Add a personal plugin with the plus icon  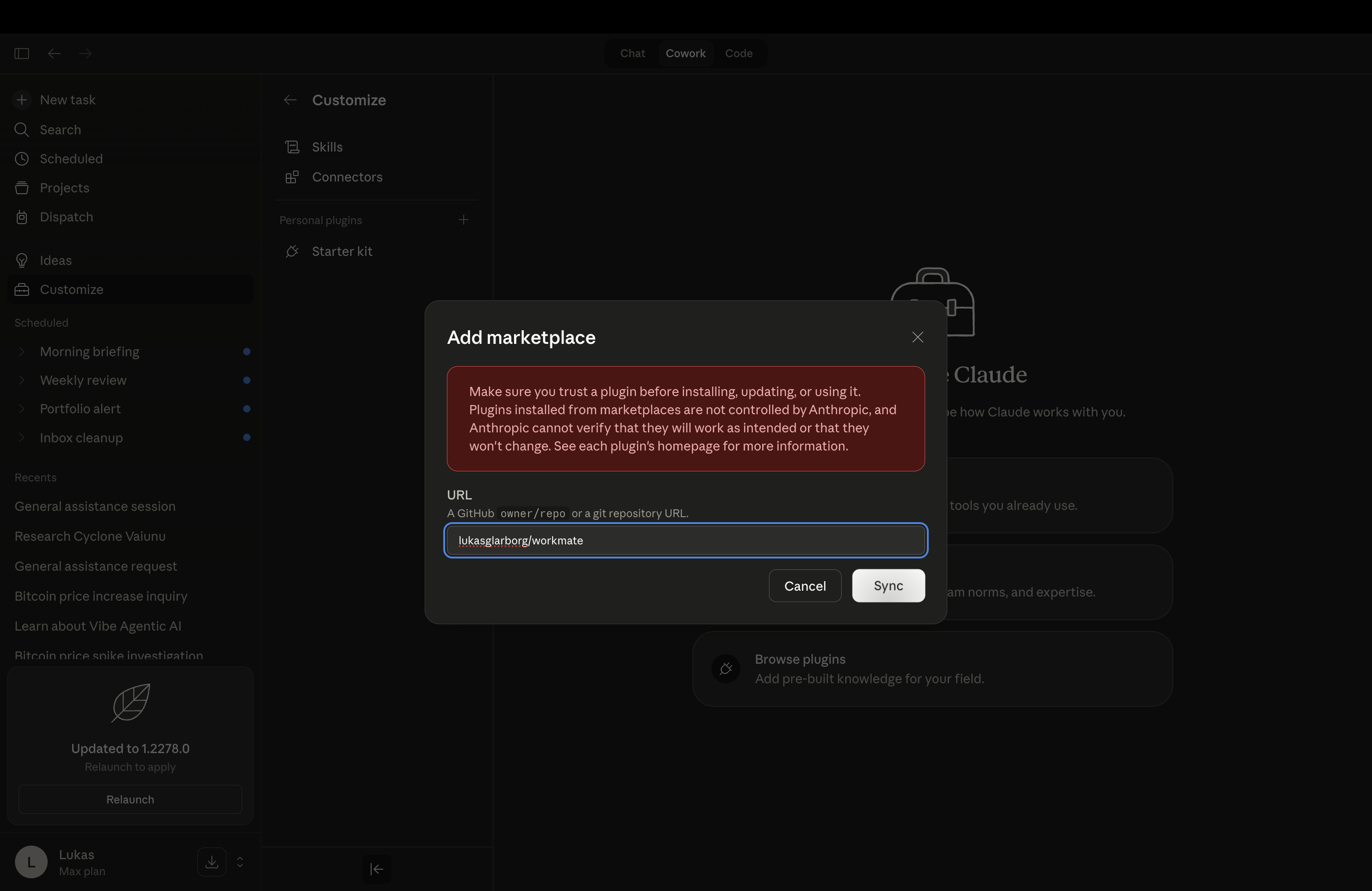tap(464, 220)
